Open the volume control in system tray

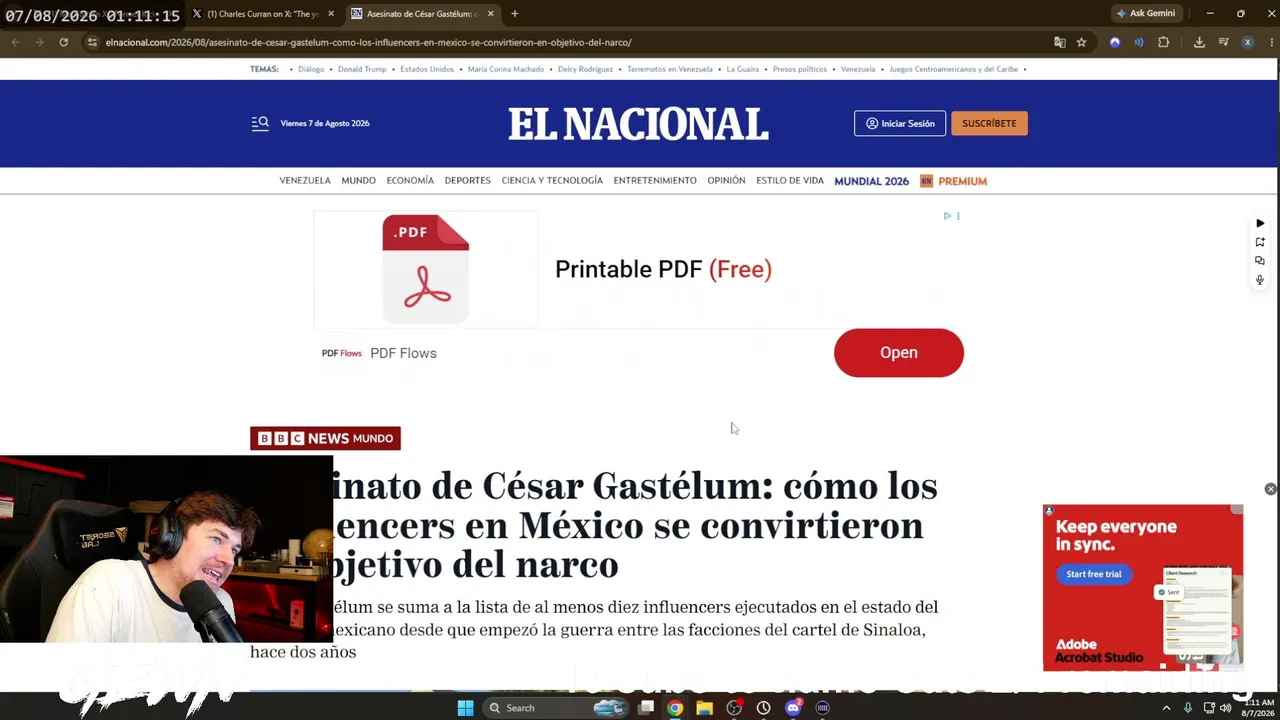[x=1226, y=708]
